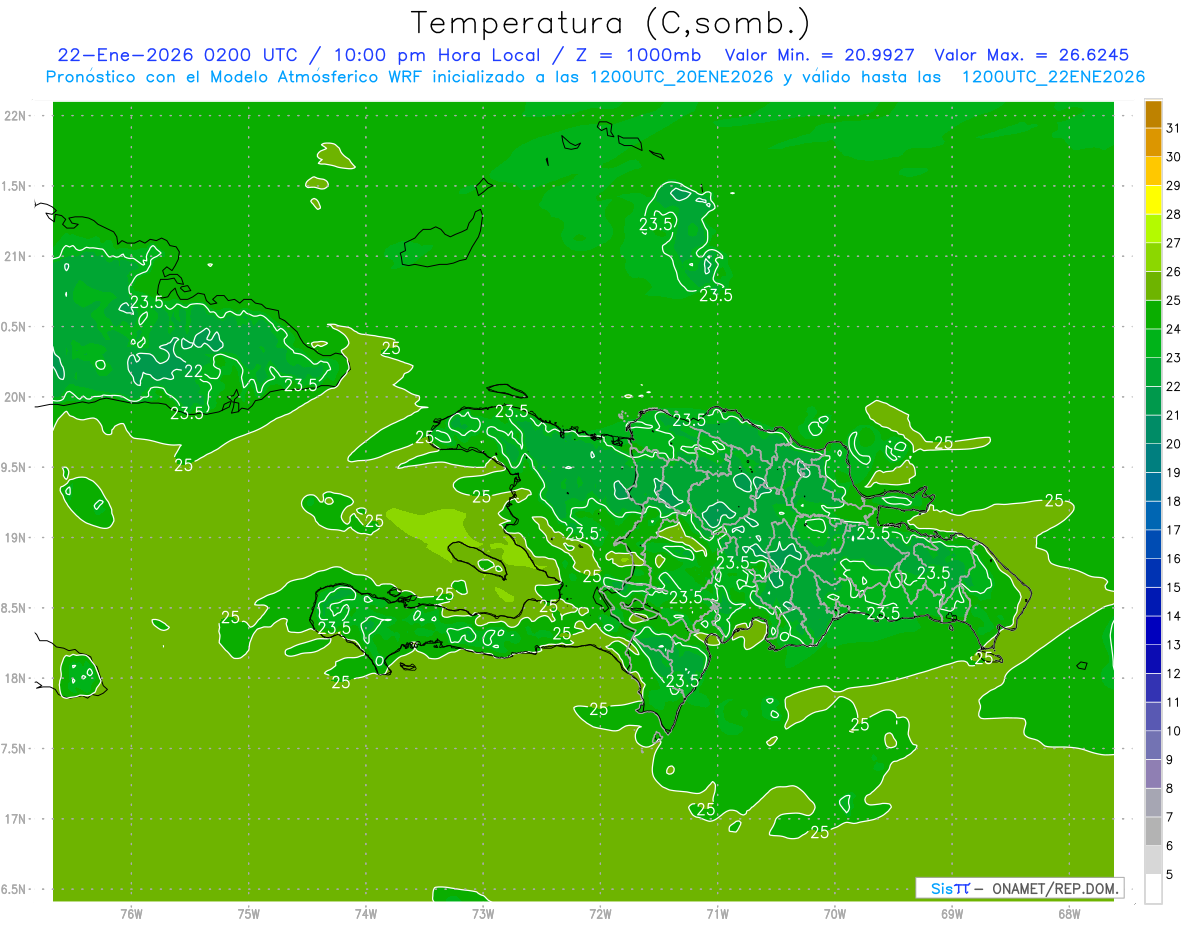The image size is (1200, 927).
Task: Click the legend swatch between 5 and 6
Action: pyautogui.click(x=1153, y=860)
